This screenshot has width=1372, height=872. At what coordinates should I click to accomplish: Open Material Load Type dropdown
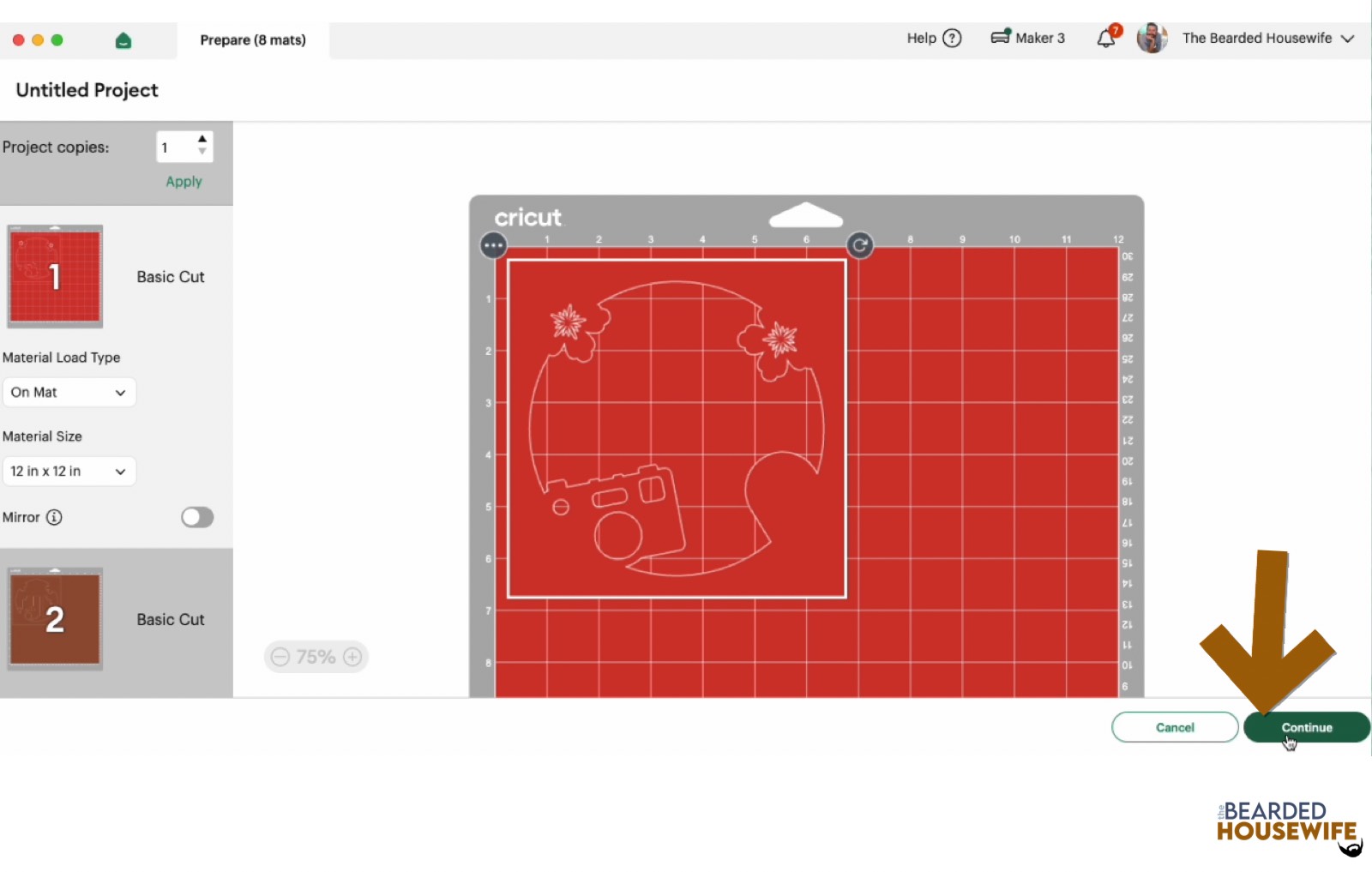coord(69,392)
